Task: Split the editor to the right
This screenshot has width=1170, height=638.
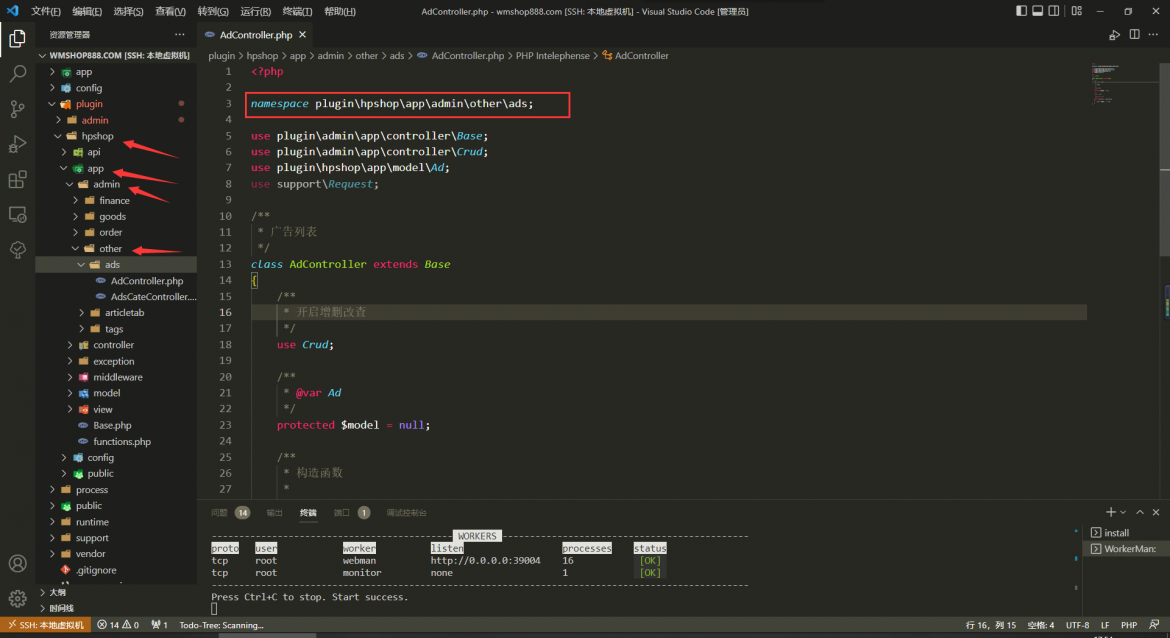Action: point(1134,34)
